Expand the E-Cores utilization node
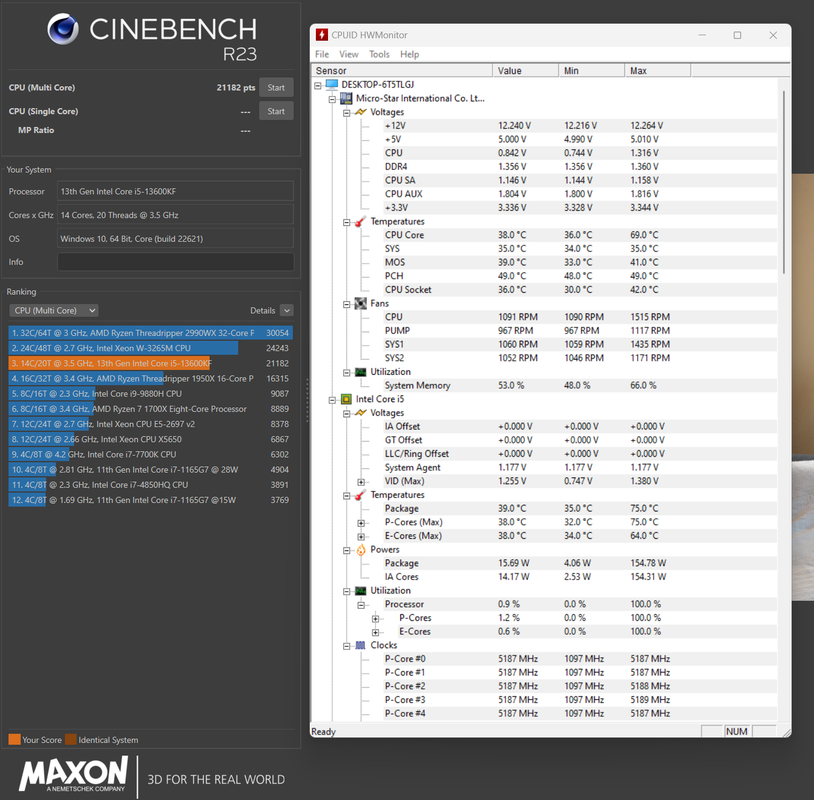The image size is (814, 800). tap(376, 632)
